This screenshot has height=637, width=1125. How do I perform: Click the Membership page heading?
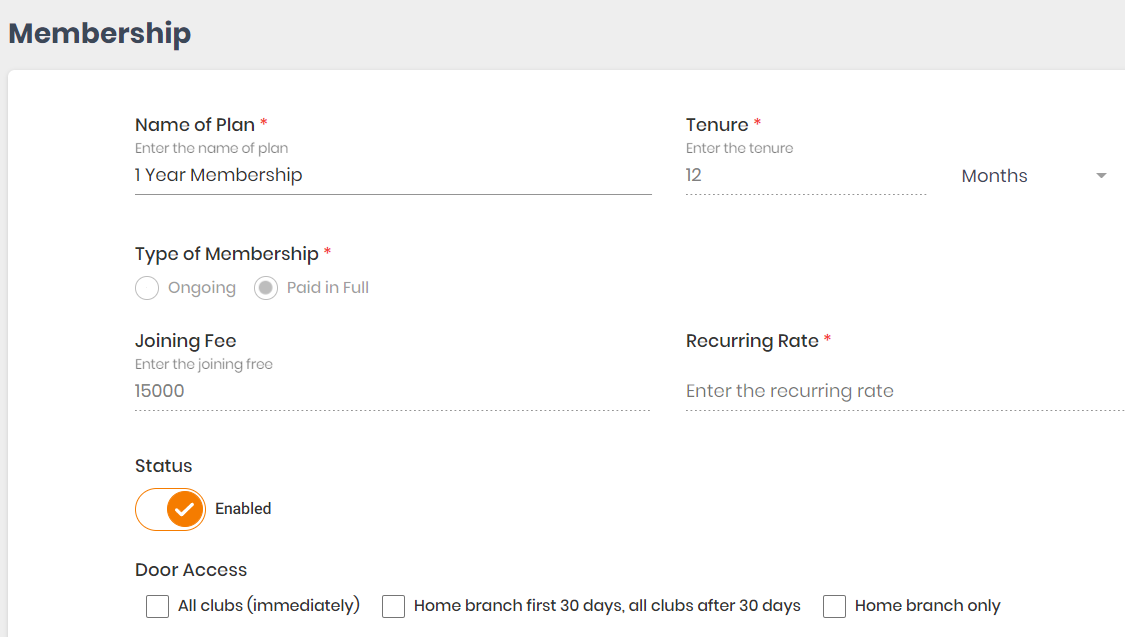click(x=100, y=33)
